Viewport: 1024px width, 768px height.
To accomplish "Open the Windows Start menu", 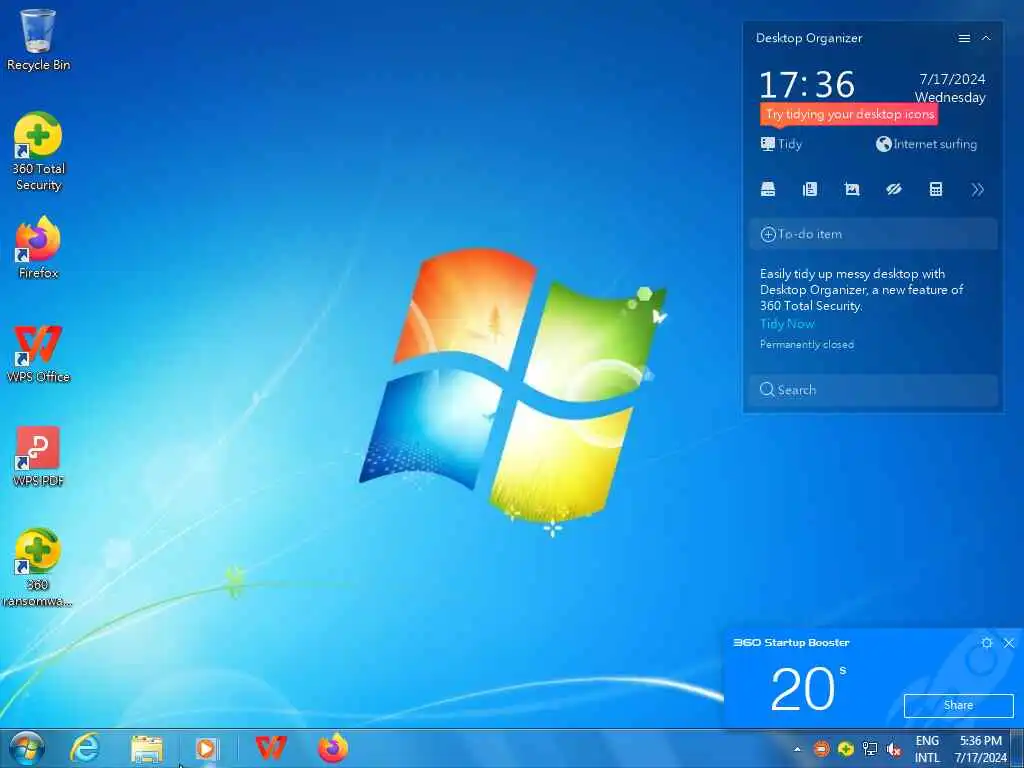I will click(x=27, y=748).
